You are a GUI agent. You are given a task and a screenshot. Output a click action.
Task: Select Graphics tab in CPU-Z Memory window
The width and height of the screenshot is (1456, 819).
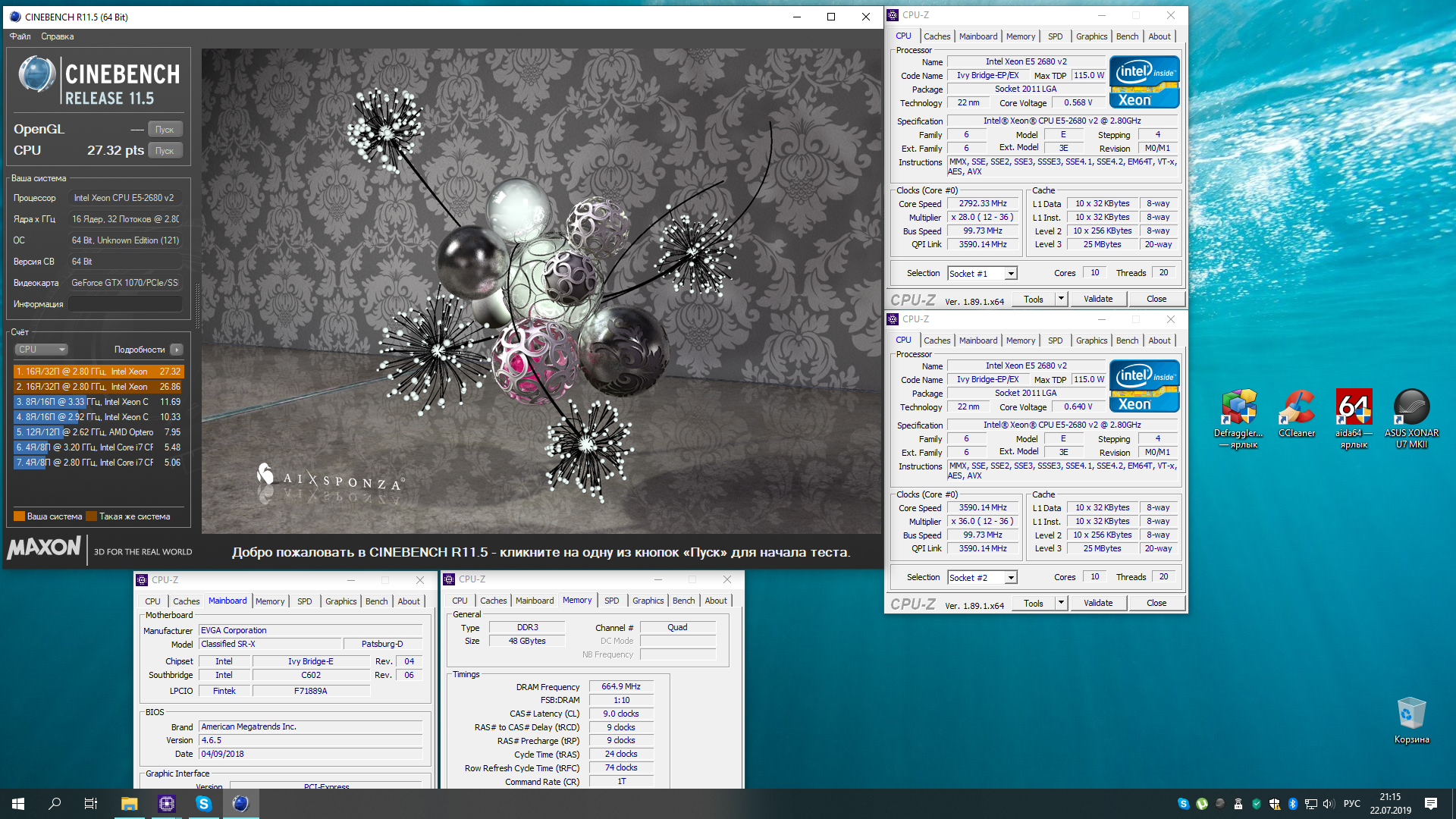pos(648,601)
